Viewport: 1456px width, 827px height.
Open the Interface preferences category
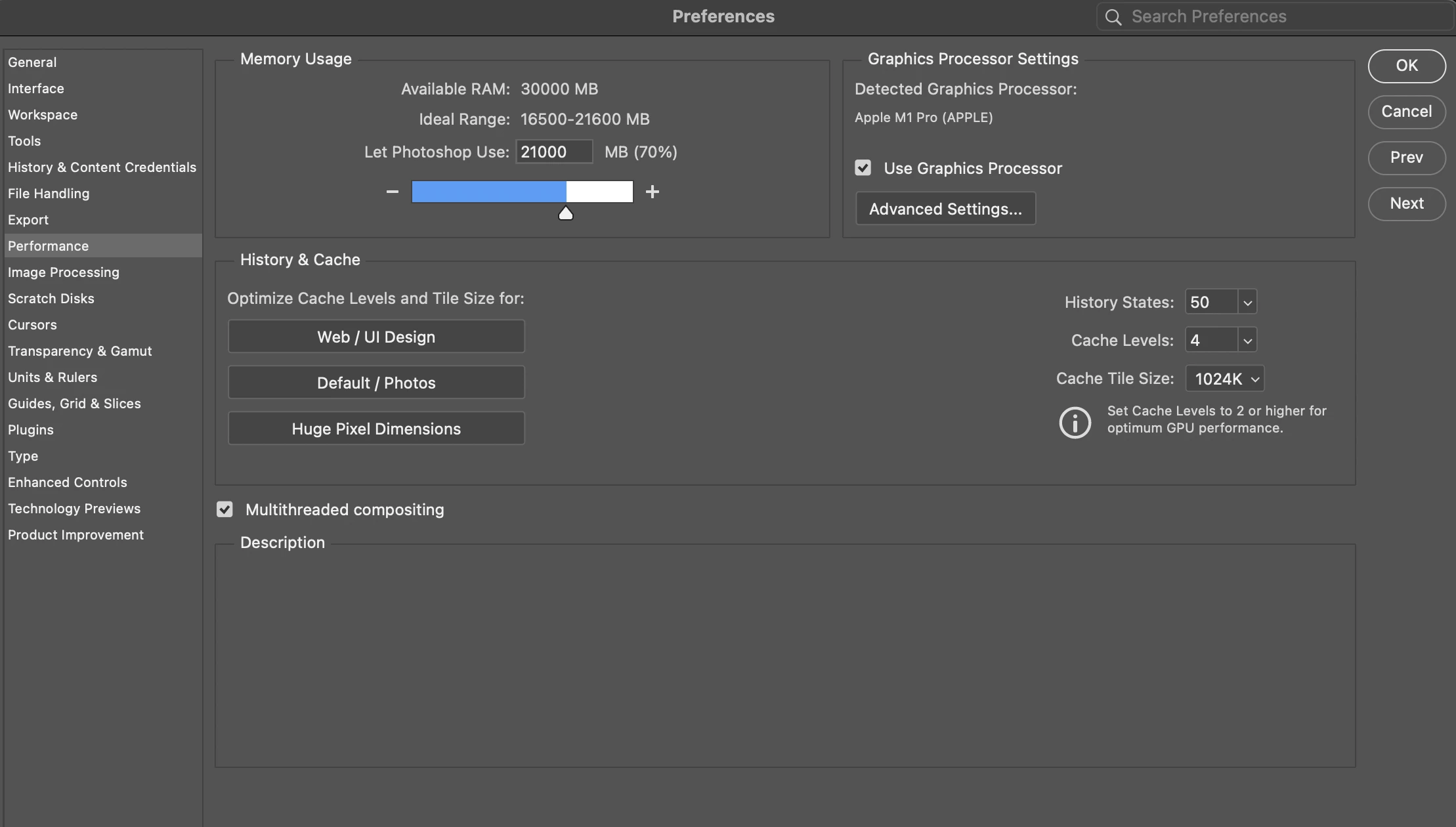tap(36, 89)
